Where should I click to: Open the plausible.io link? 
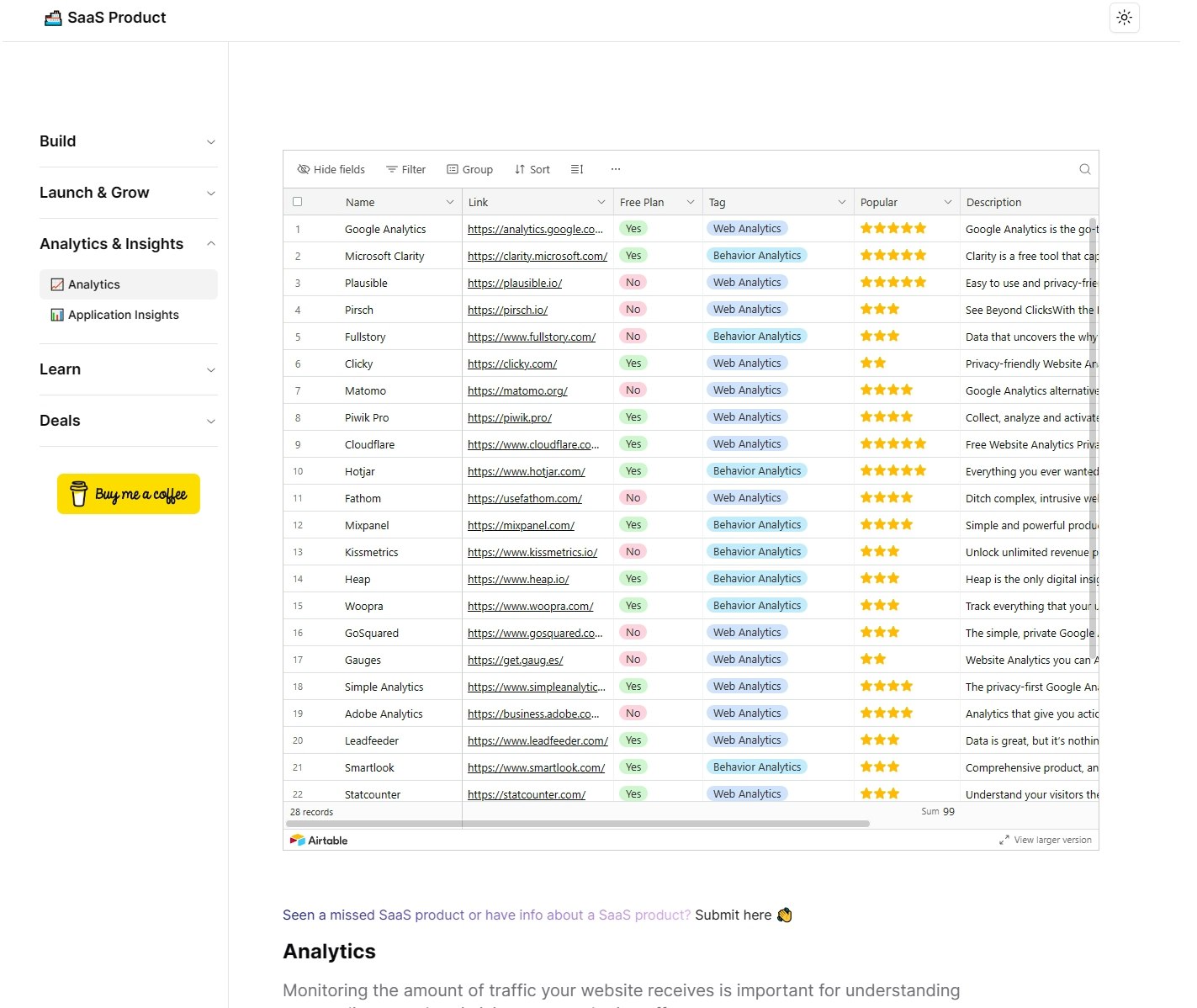515,283
